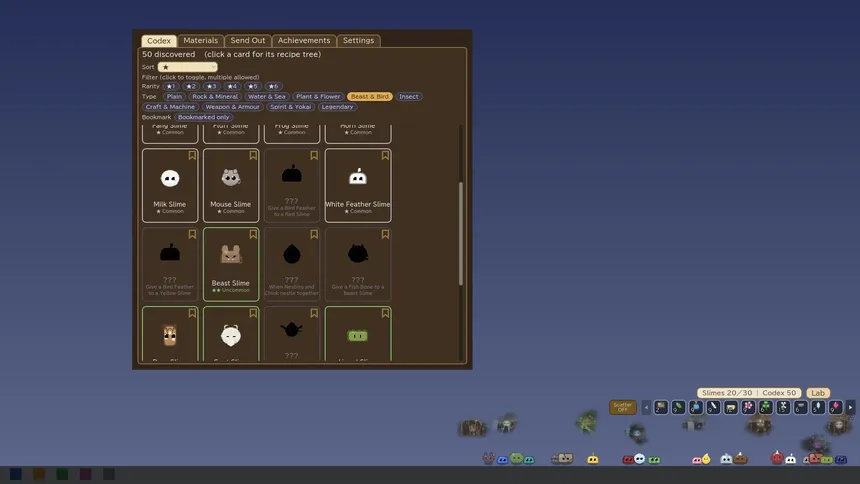Filter by Insect type
The width and height of the screenshot is (860, 484).
point(409,97)
